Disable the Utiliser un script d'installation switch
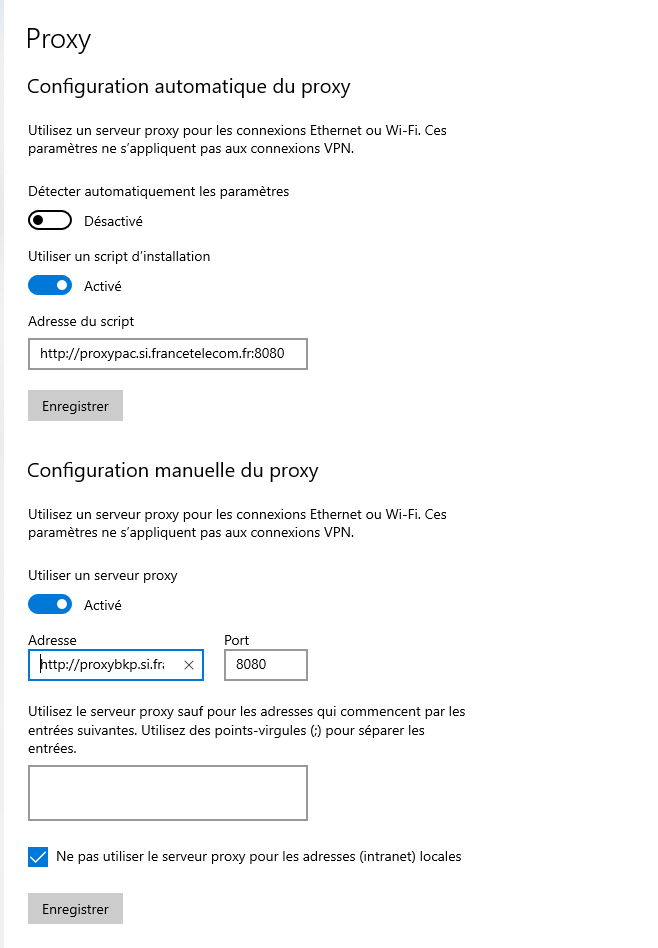Image resolution: width=658 pixels, height=948 pixels. (x=50, y=286)
